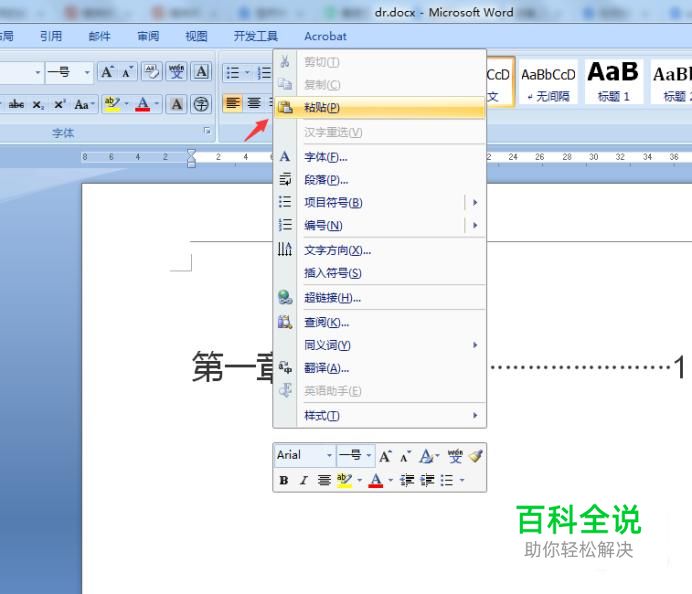Open mini toolbar font color dropdown arrow
This screenshot has width=692, height=594.
click(391, 480)
